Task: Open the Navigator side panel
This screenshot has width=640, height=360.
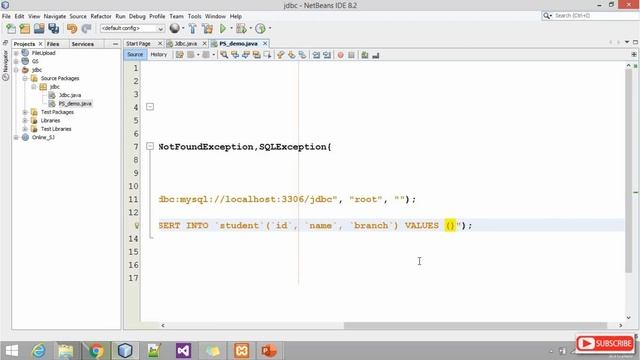Action: pos(5,65)
